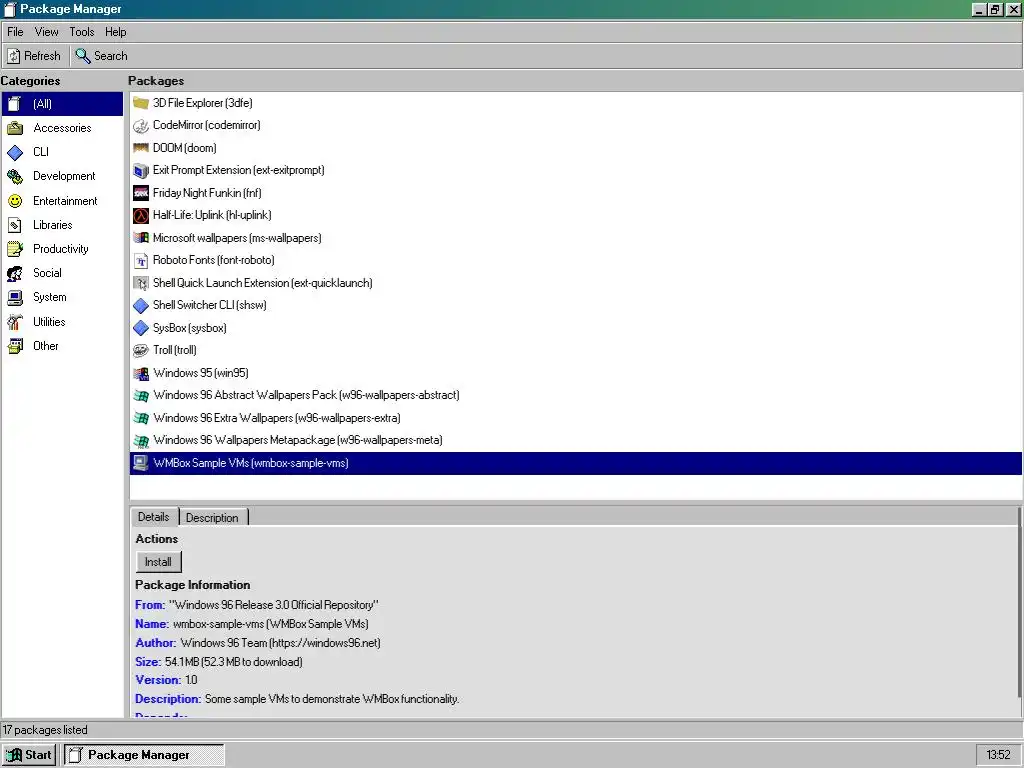Click the Roboto Fonts icon

[141, 261]
